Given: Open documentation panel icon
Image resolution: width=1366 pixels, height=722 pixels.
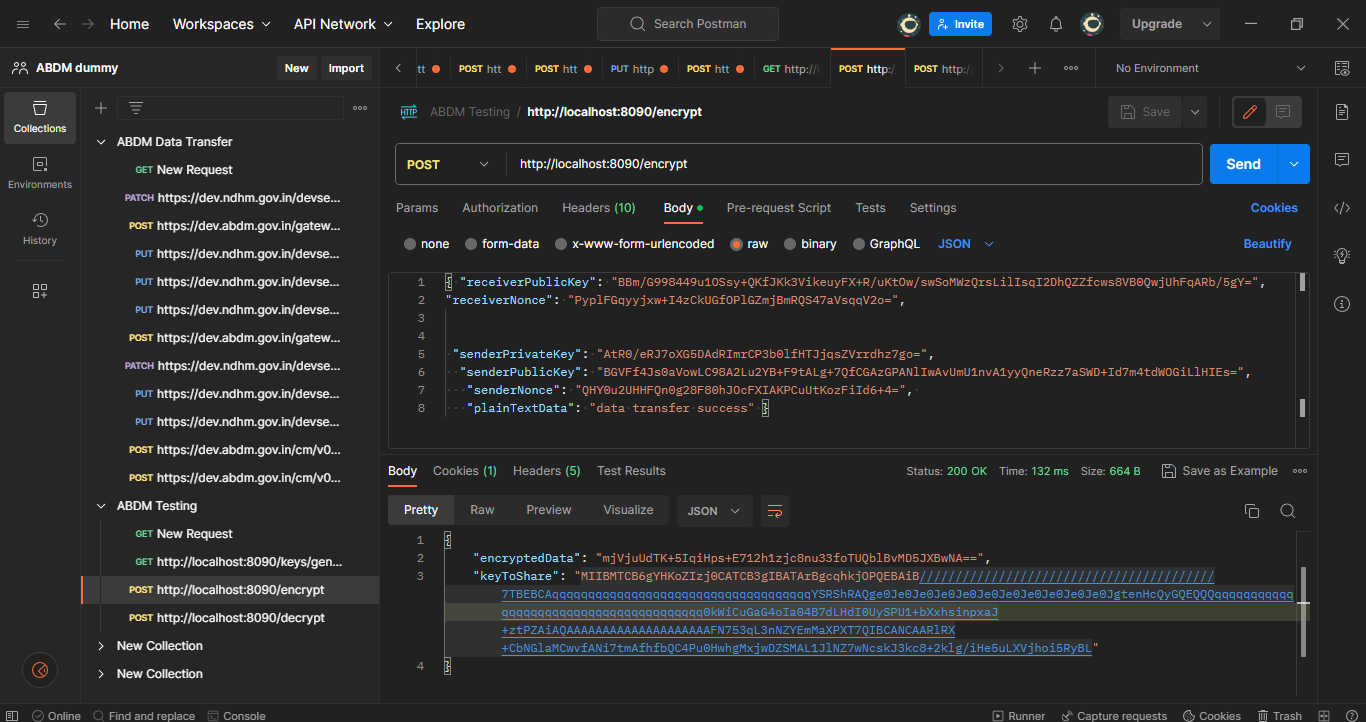Looking at the screenshot, I should point(1342,112).
